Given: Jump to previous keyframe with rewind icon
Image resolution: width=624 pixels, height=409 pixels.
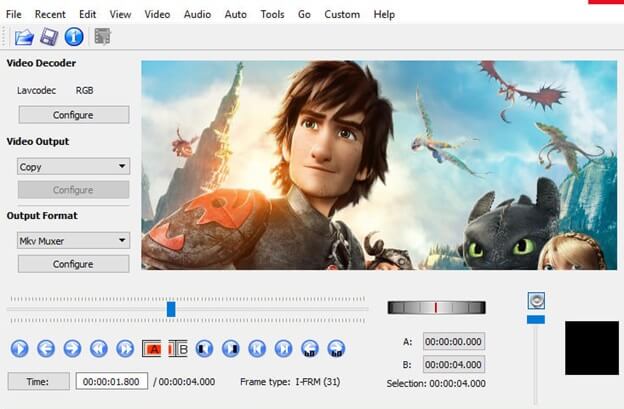Looking at the screenshot, I should [x=99, y=349].
